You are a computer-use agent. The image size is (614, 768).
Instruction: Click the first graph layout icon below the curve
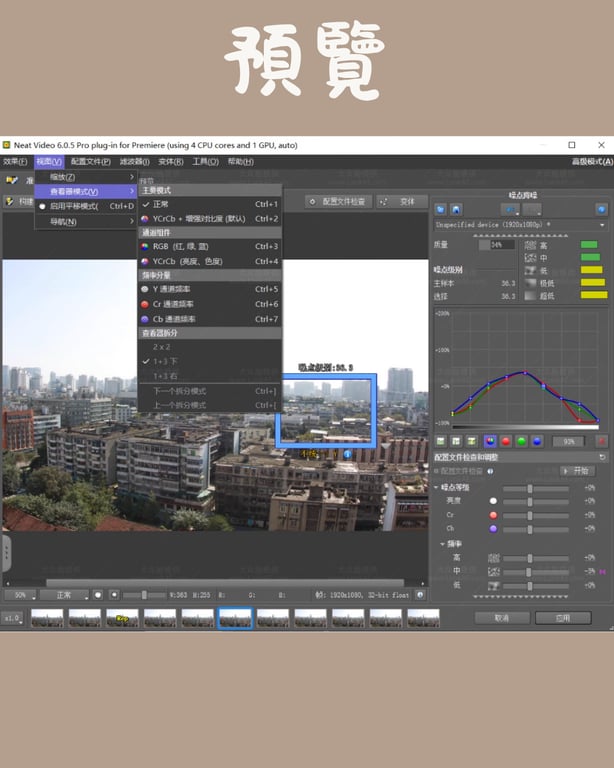(441, 441)
